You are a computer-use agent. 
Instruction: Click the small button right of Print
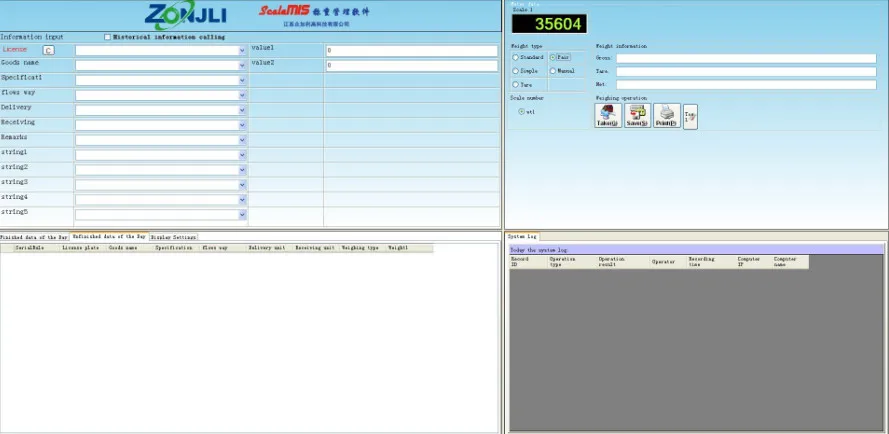tap(690, 116)
